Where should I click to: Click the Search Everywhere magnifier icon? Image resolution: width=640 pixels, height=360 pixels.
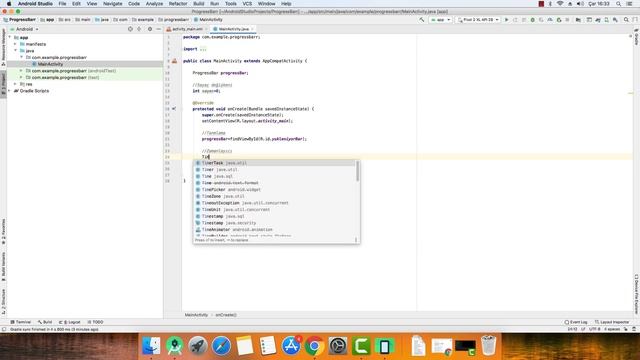(x=626, y=20)
